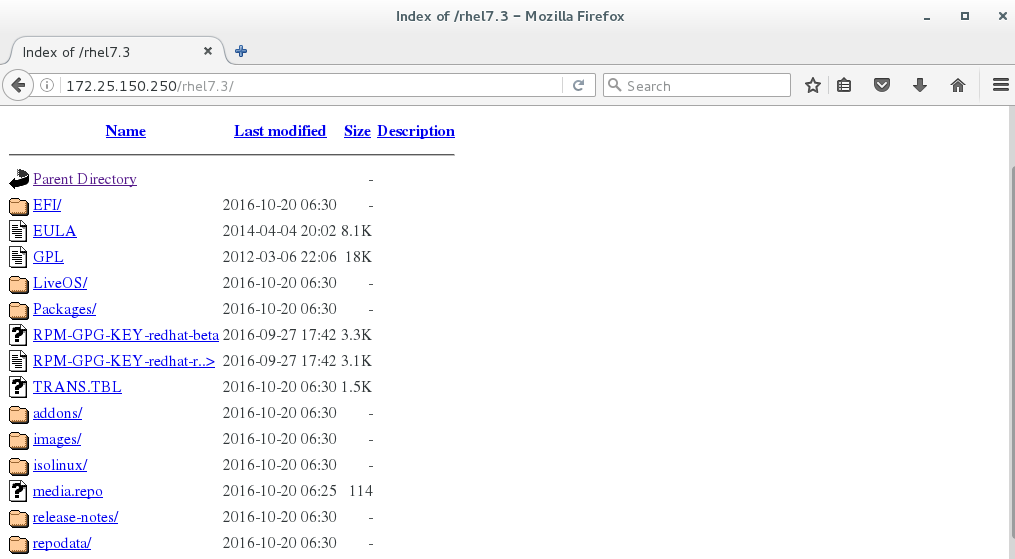Sort listing by Last modified column

coord(280,131)
